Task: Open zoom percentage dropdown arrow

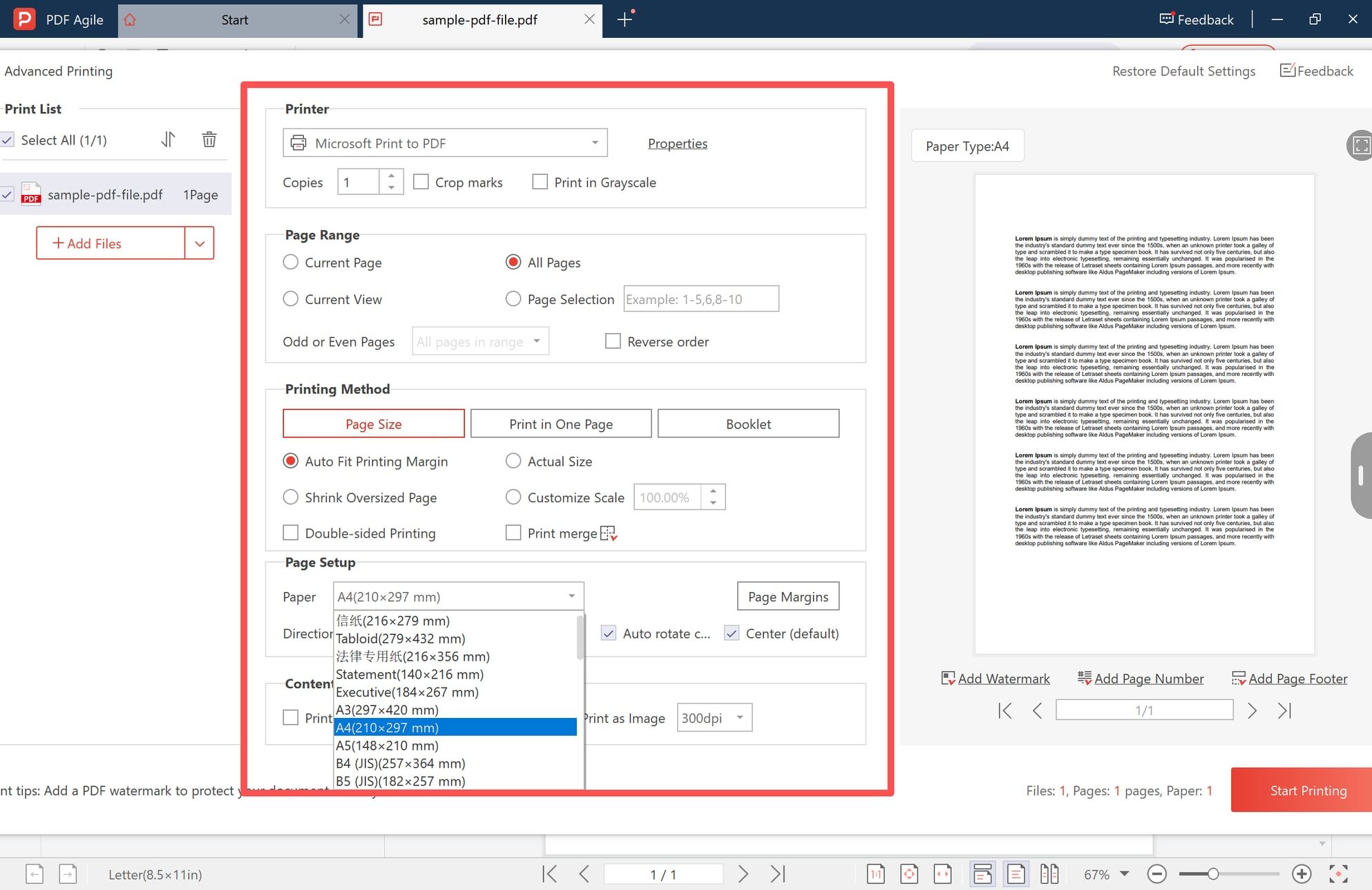Action: click(x=1124, y=874)
